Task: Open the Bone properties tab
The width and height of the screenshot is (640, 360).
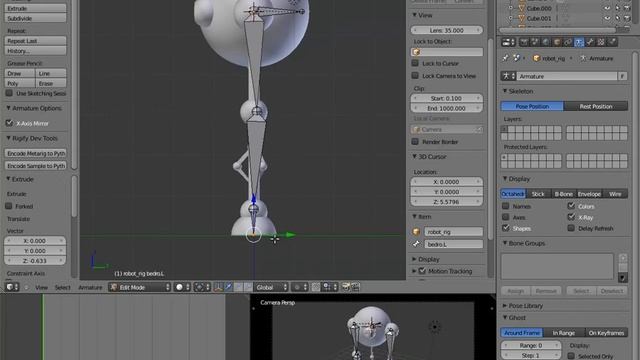Action: coord(590,42)
